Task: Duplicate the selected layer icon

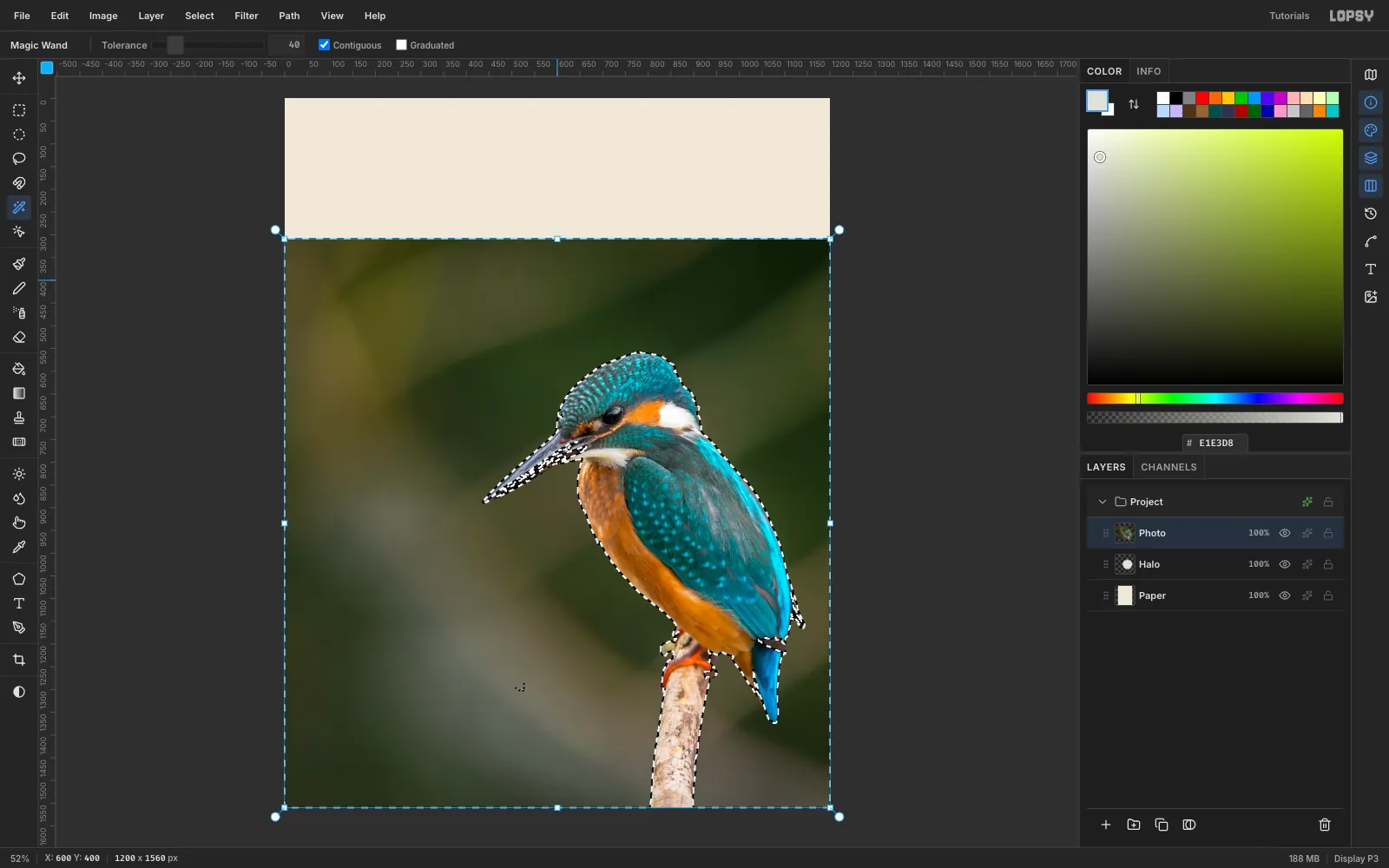Action: click(1162, 825)
